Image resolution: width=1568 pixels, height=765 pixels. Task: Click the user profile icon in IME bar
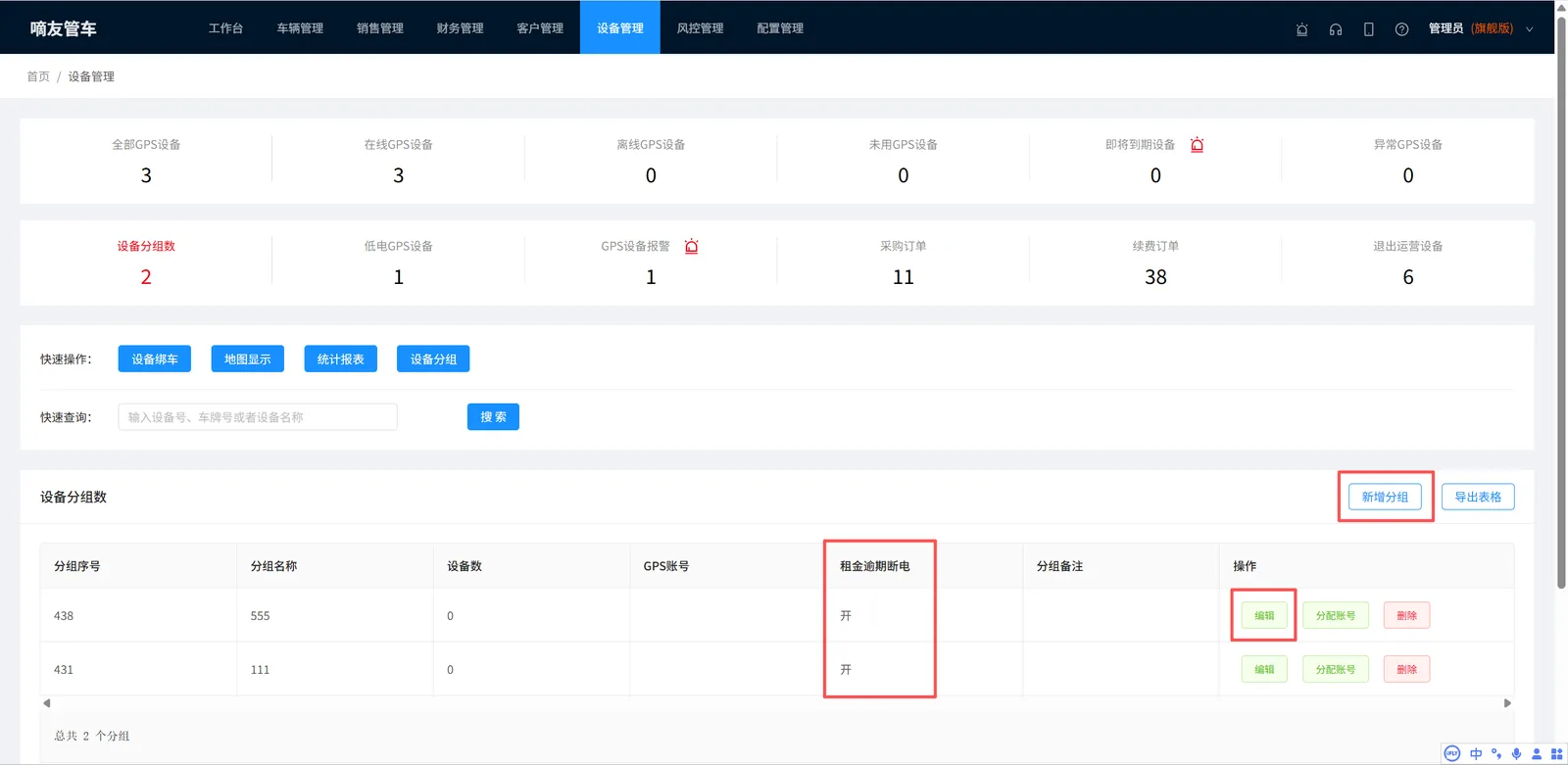point(1537,753)
